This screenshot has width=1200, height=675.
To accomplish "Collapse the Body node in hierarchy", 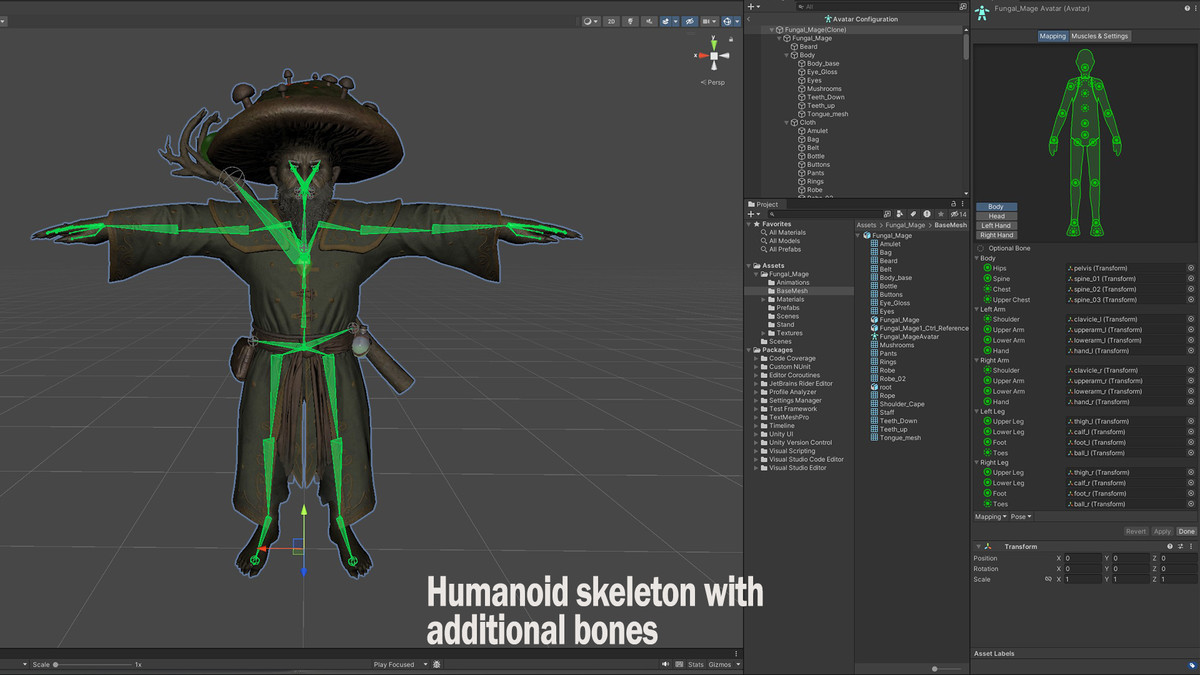I will [x=788, y=56].
